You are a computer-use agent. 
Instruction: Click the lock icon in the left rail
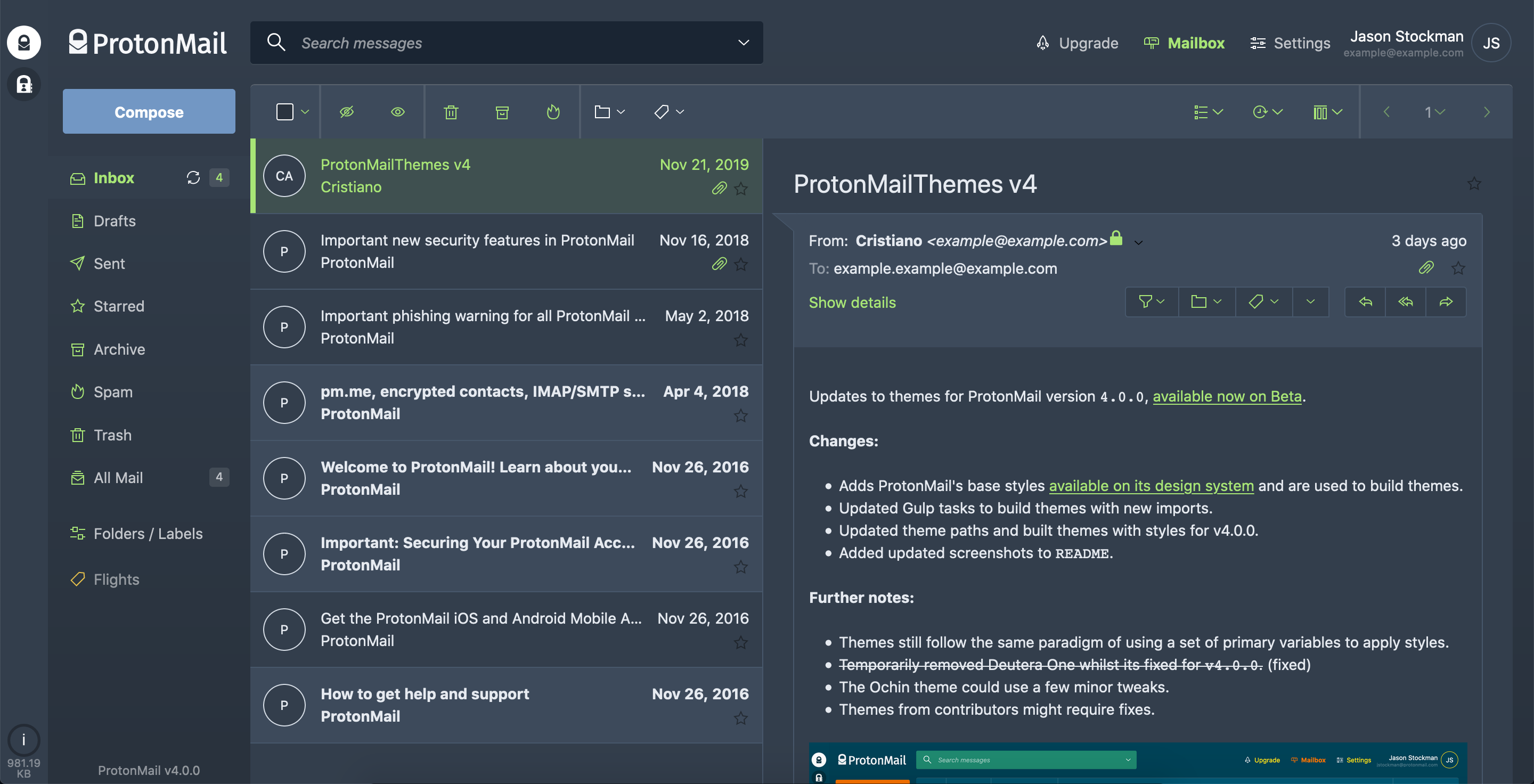pyautogui.click(x=24, y=85)
